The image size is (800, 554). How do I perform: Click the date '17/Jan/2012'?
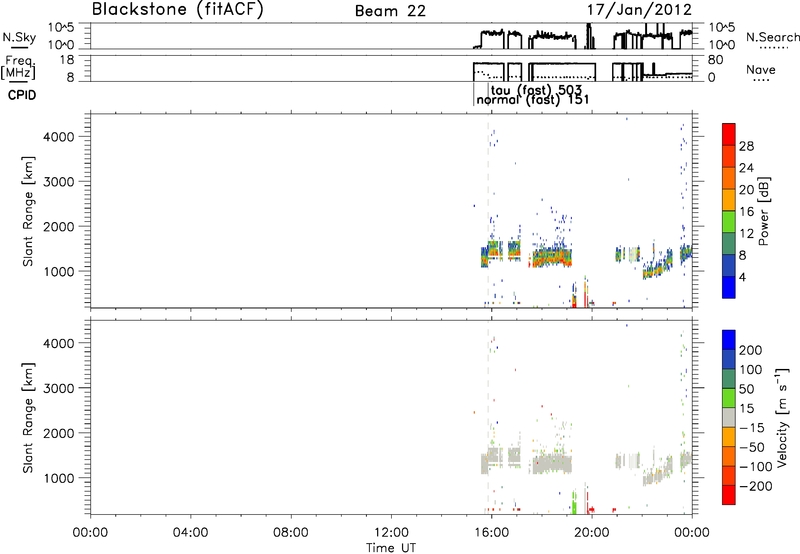tap(639, 10)
